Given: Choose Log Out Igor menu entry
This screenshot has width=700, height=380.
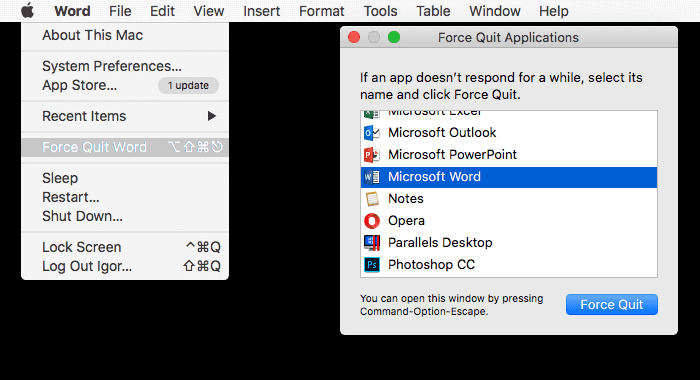Looking at the screenshot, I should click(125, 266).
